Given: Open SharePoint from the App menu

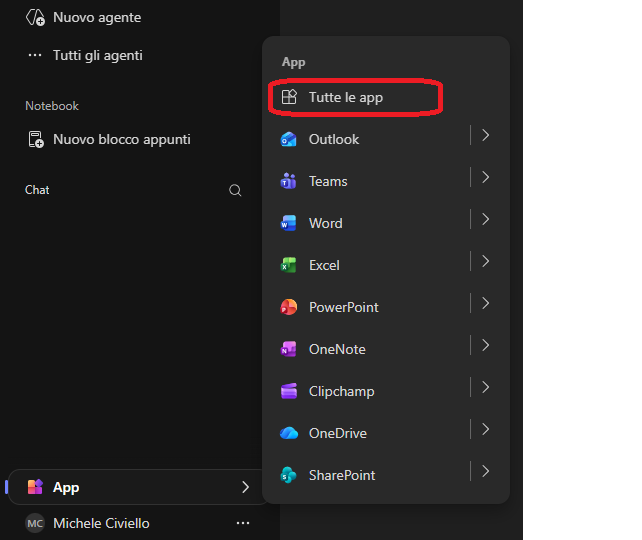Looking at the screenshot, I should [368, 475].
